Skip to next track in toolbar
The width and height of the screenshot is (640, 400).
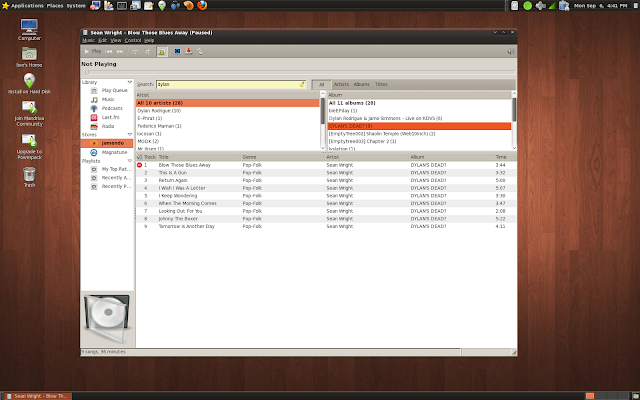120,51
